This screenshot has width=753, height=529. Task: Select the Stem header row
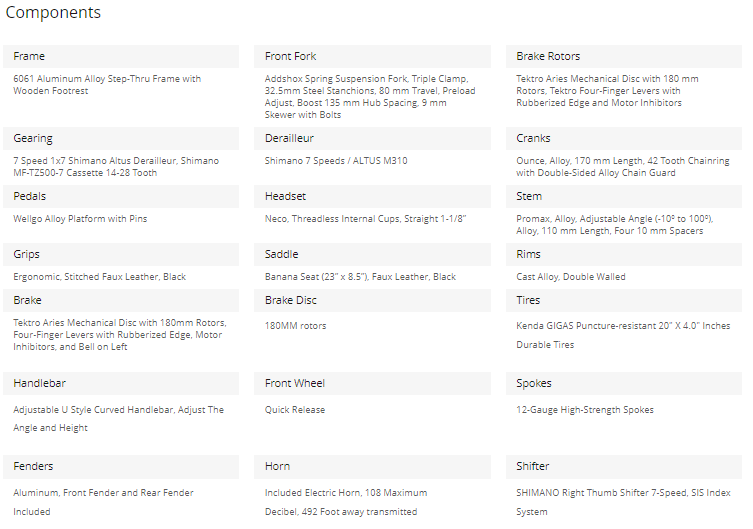[624, 196]
